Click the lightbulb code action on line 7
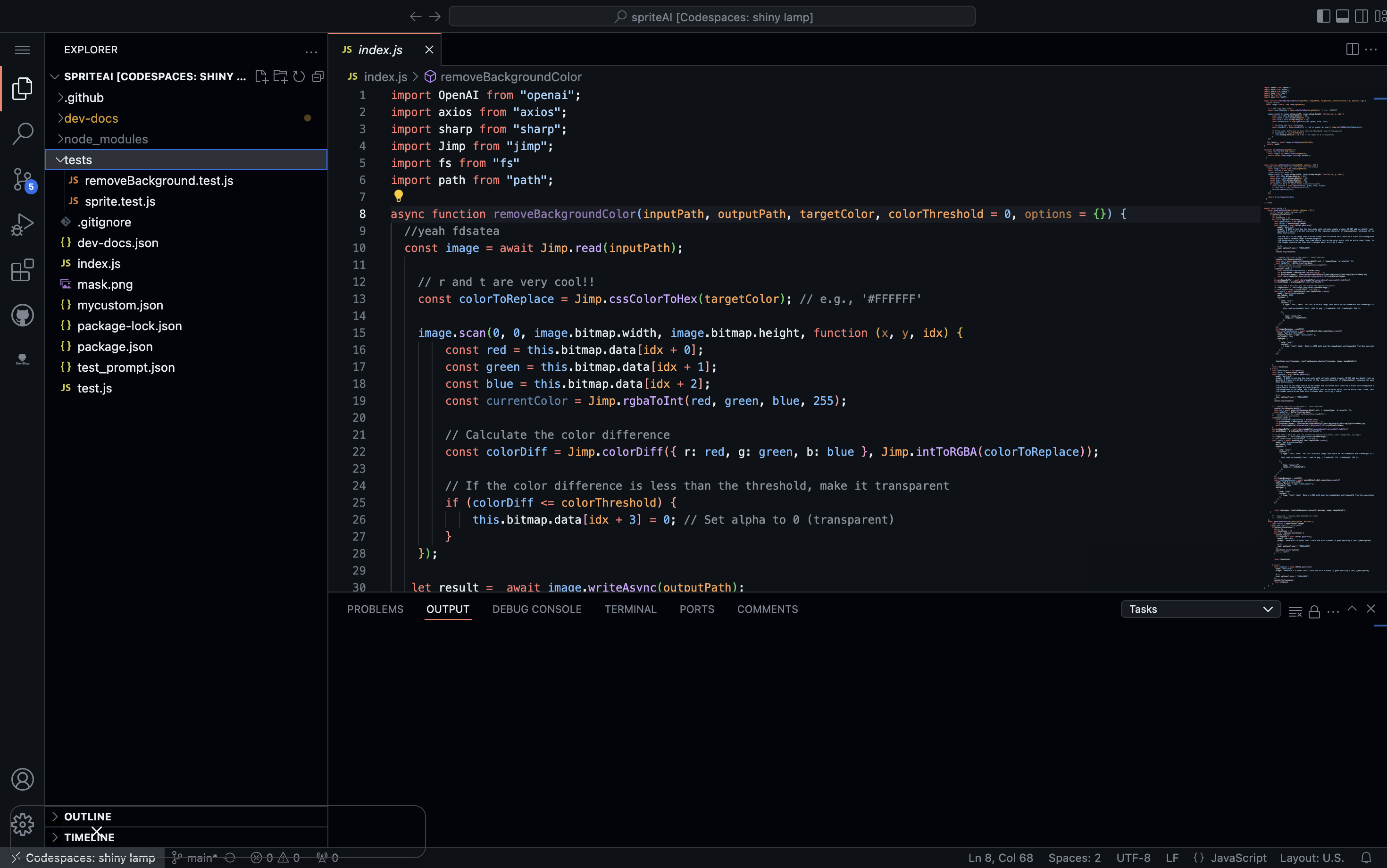 [x=399, y=196]
